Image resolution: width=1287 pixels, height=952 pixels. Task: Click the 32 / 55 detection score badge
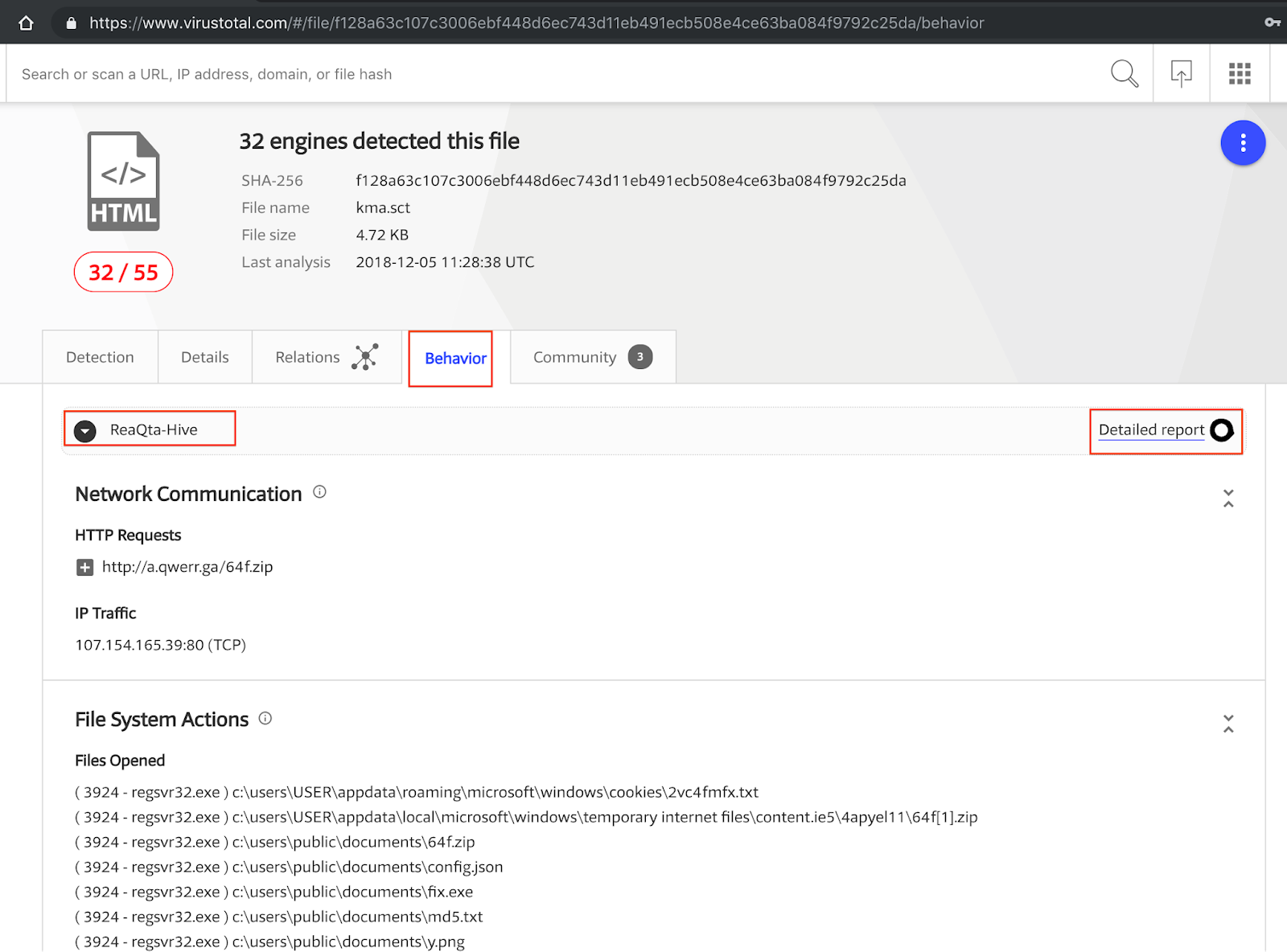pos(123,273)
